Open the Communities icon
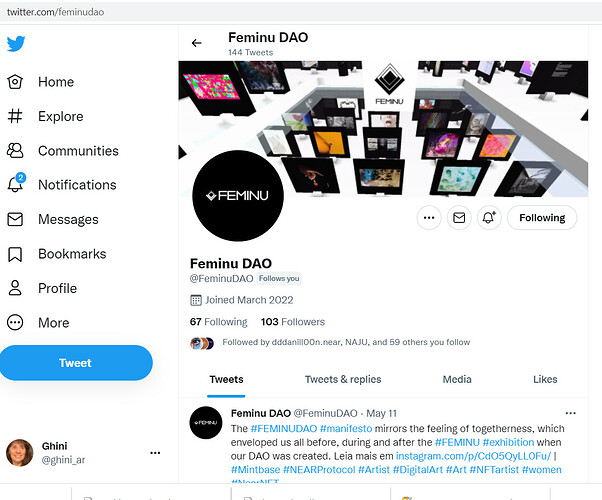602x500 pixels. coord(15,151)
